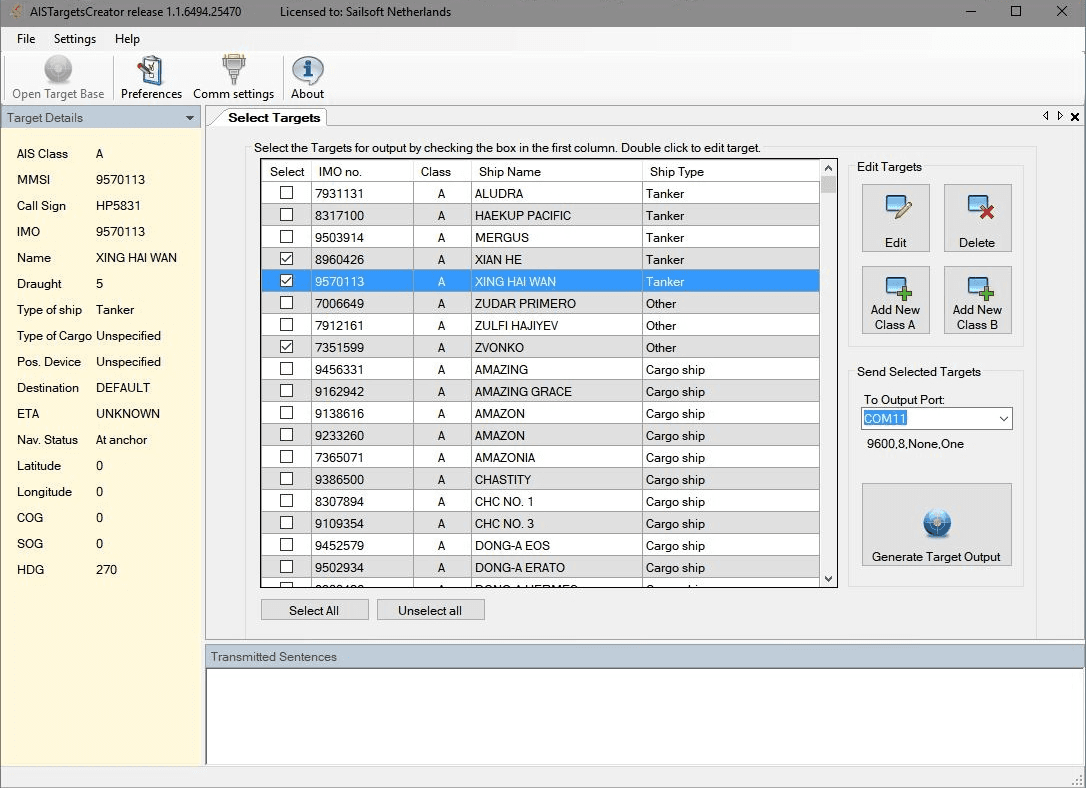The width and height of the screenshot is (1086, 788).
Task: Sort by the Ship Name column header
Action: [x=556, y=172]
